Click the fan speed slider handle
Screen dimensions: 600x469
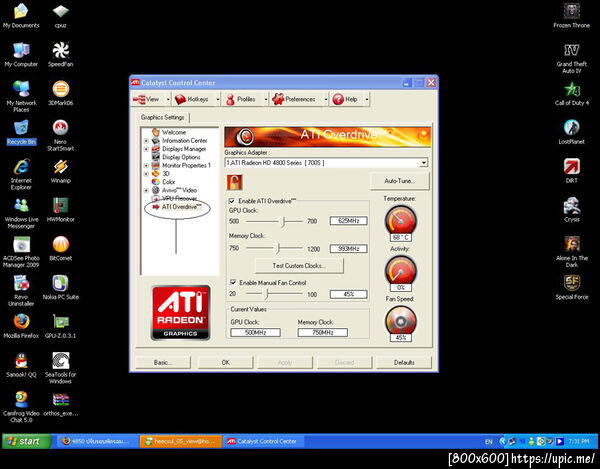(267, 294)
